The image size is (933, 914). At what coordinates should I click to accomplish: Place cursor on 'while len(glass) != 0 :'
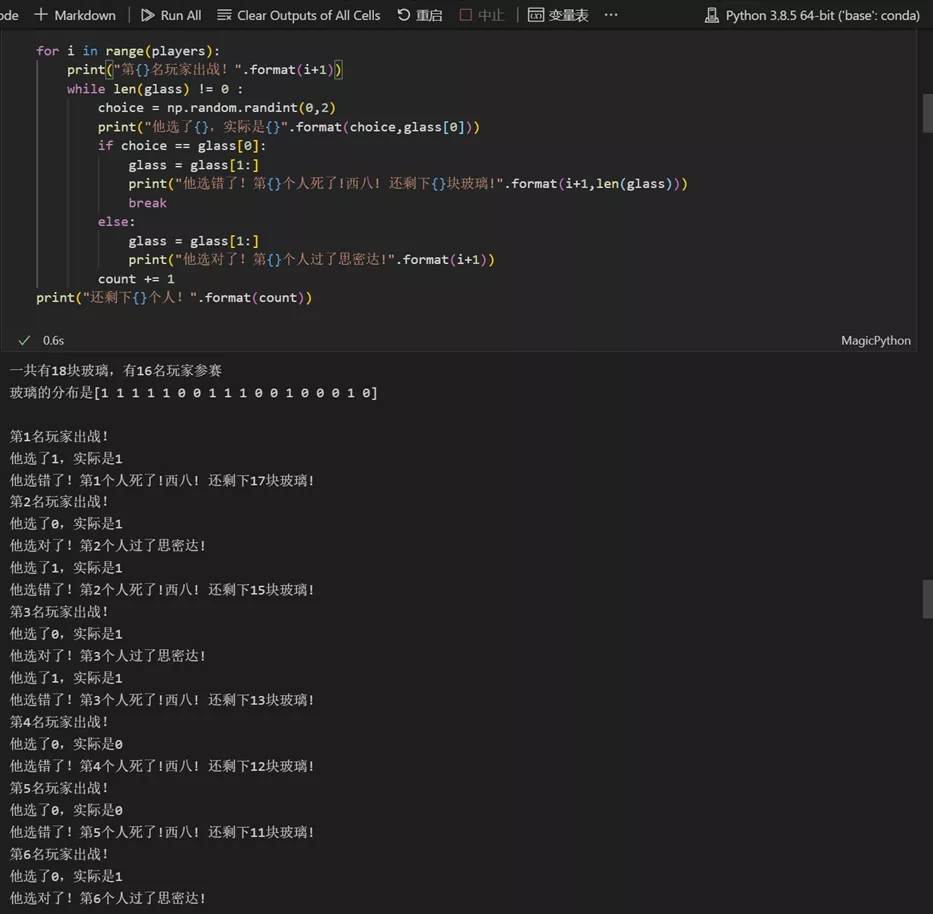(155, 89)
